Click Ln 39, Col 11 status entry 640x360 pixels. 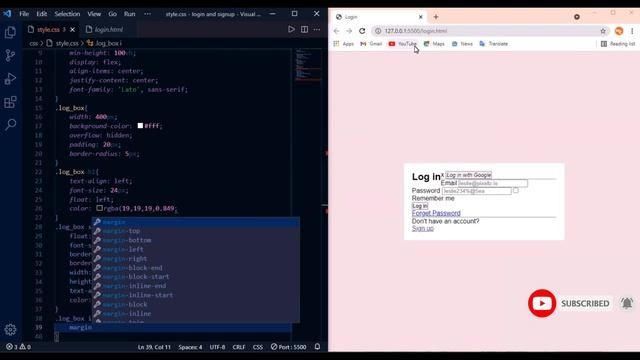pos(154,347)
